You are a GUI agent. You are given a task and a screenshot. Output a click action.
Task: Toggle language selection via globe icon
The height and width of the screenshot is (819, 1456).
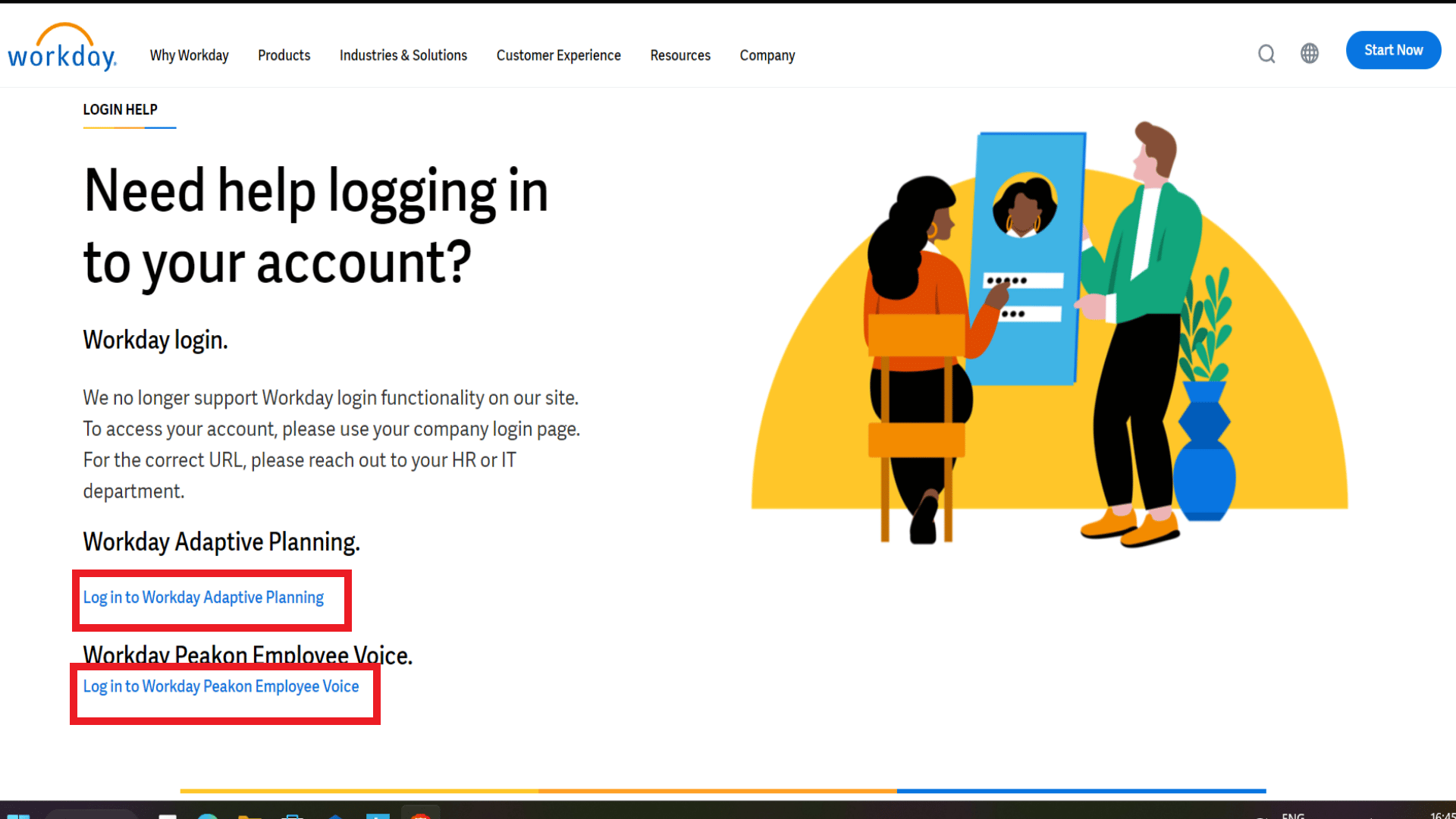tap(1310, 53)
